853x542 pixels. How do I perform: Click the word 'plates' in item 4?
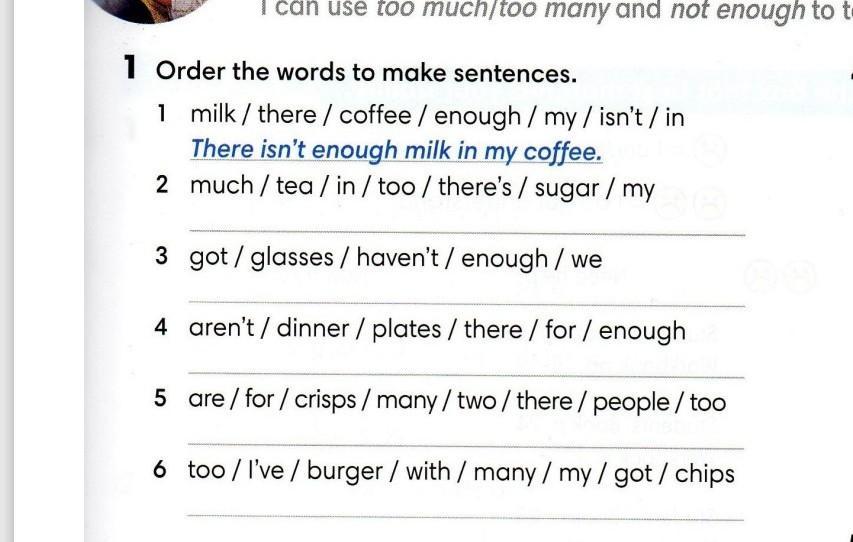point(406,330)
